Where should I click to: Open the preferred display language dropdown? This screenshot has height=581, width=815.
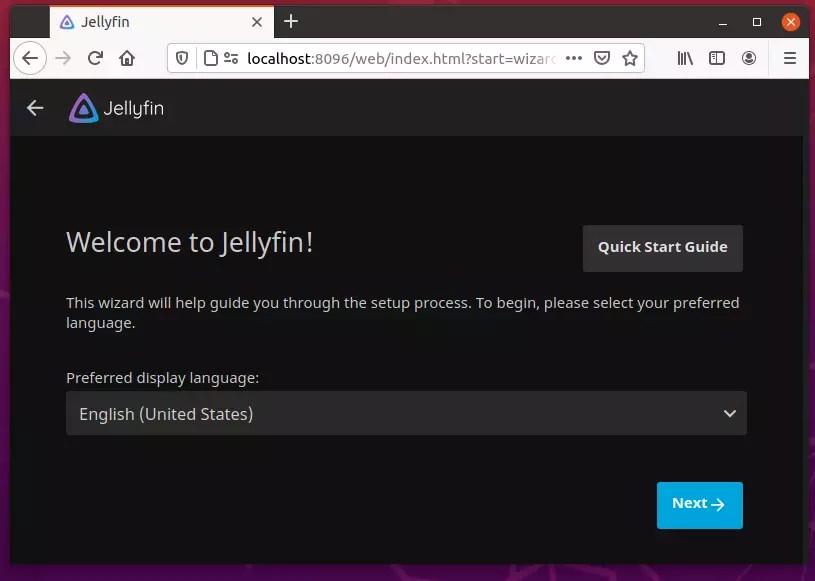[405, 412]
